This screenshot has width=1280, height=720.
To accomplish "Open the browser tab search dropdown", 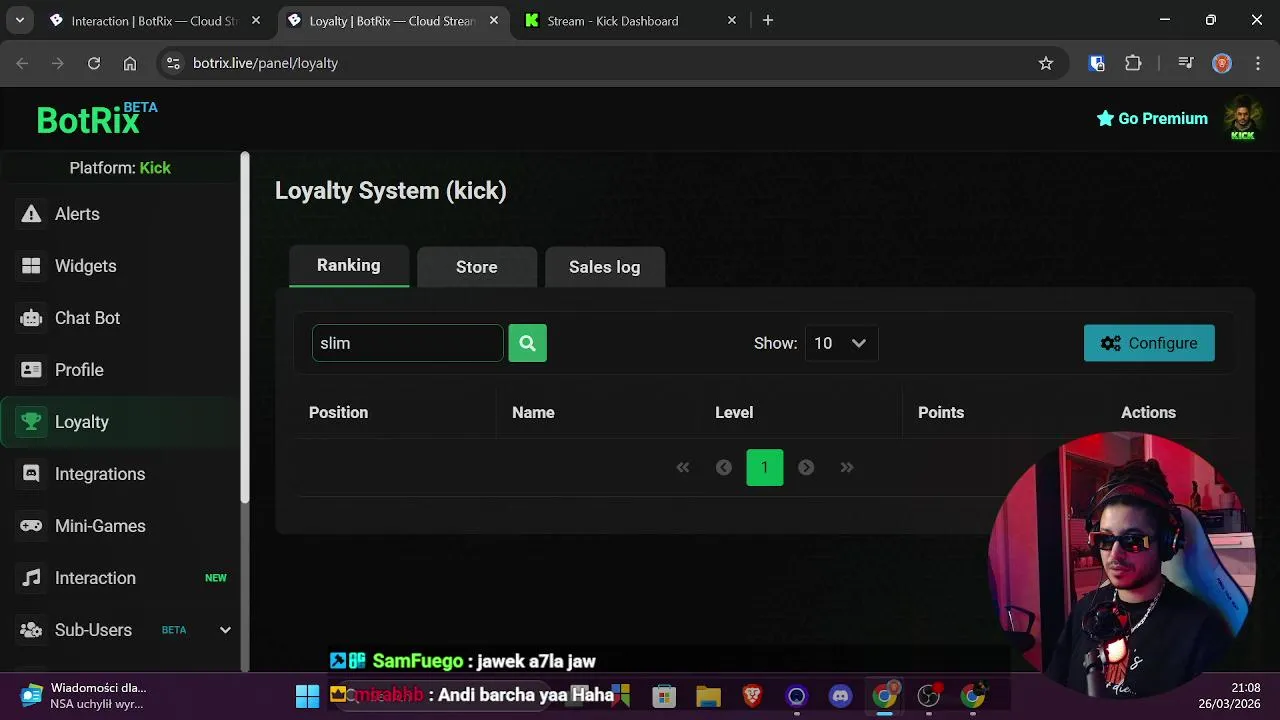I will click(20, 20).
